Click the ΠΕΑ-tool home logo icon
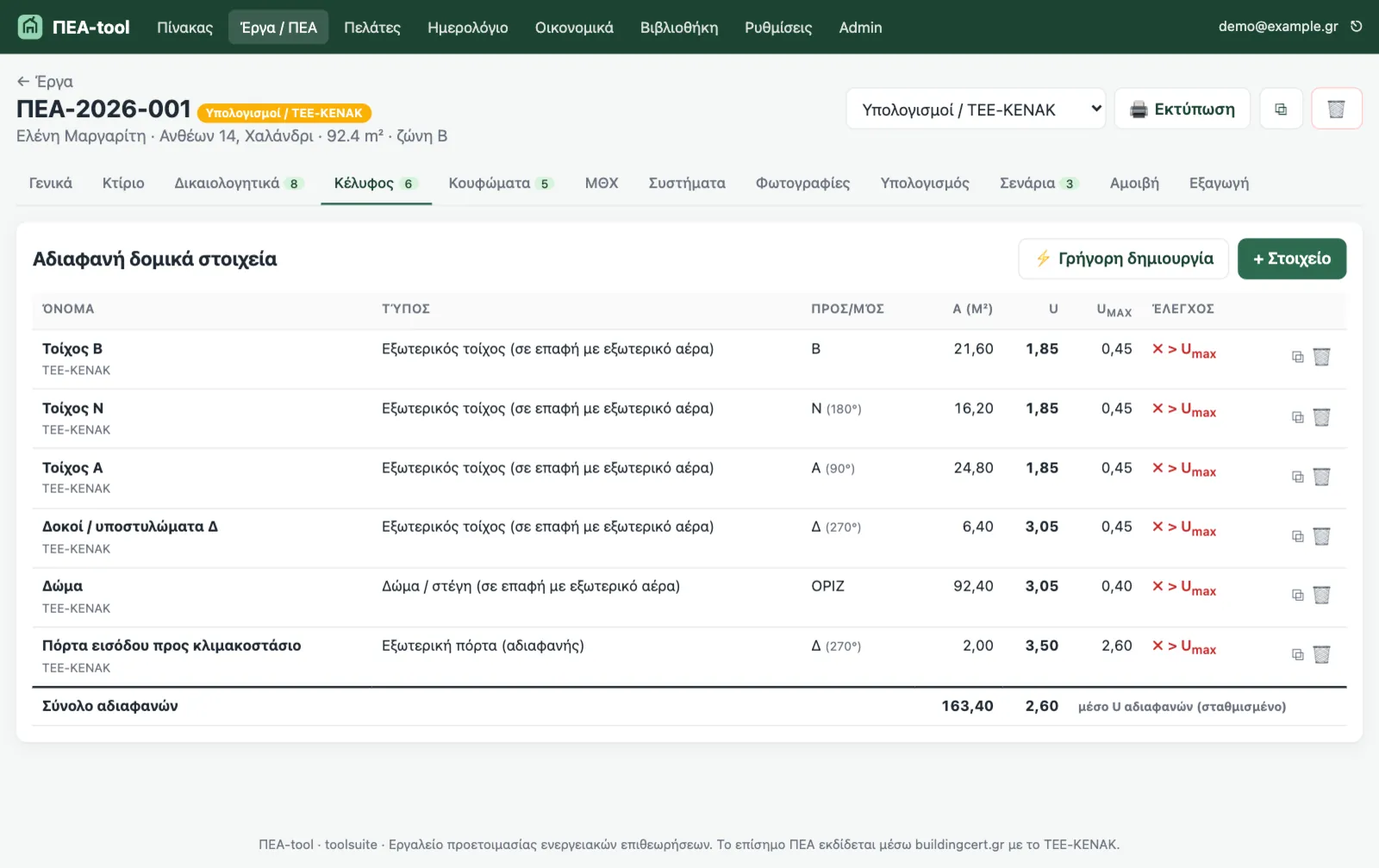The image size is (1379, 868). pyautogui.click(x=30, y=27)
